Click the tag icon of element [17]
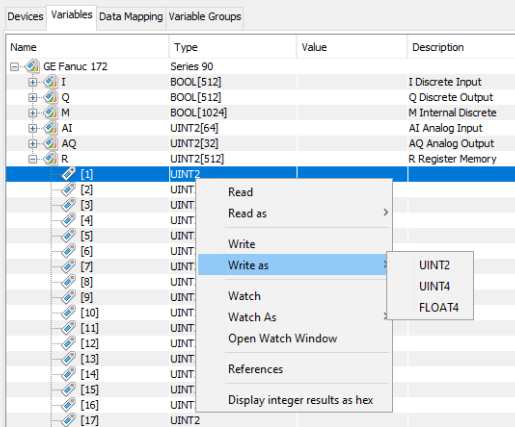This screenshot has height=427, width=515. coord(69,420)
